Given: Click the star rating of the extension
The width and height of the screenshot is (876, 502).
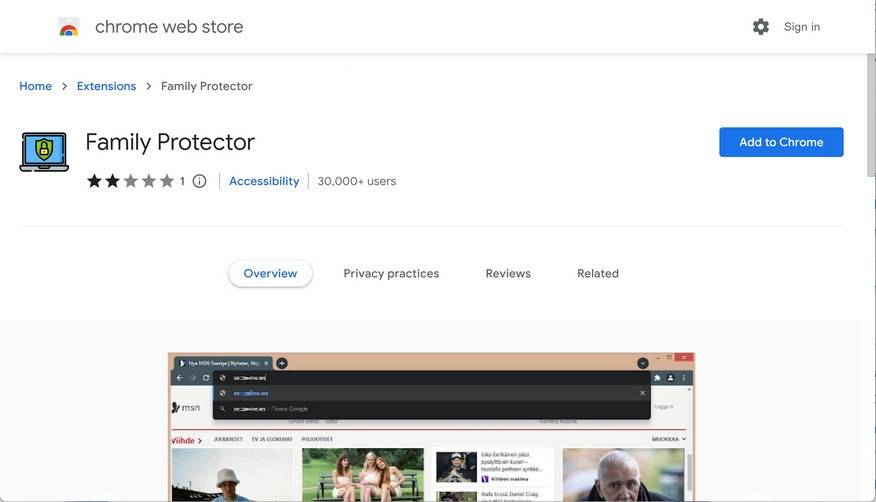Looking at the screenshot, I should pyautogui.click(x=131, y=181).
